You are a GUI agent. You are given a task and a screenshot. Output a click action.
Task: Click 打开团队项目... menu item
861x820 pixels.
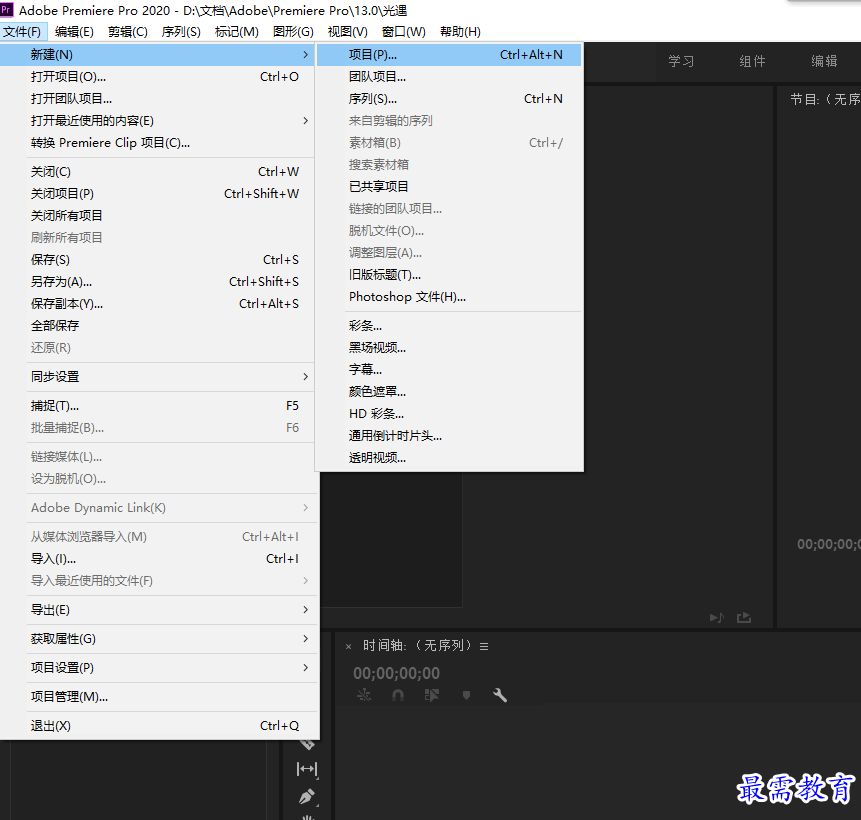tap(157, 99)
